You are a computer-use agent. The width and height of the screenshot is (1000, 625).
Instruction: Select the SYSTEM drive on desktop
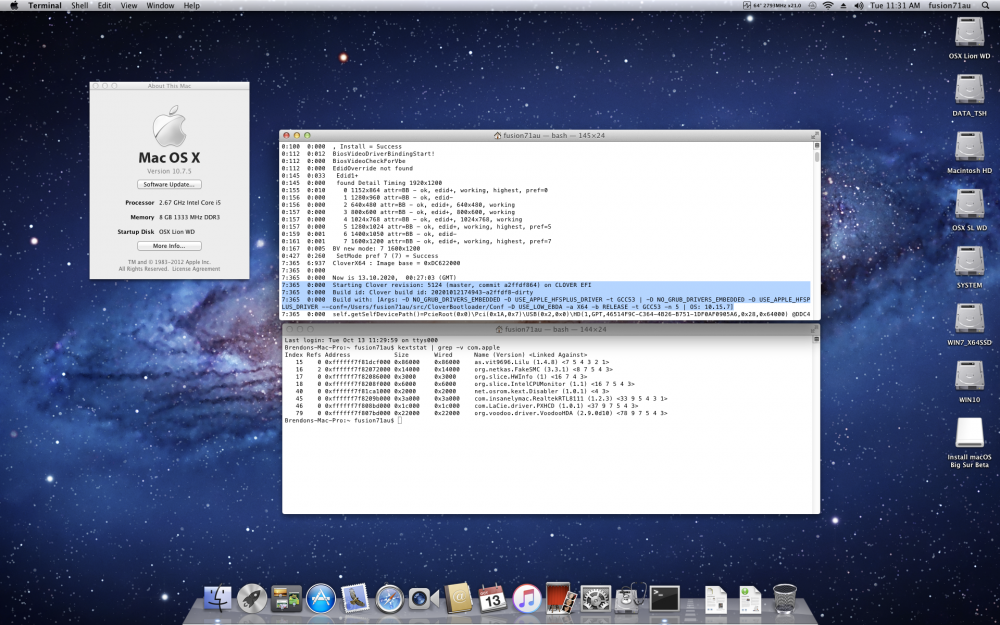point(969,267)
